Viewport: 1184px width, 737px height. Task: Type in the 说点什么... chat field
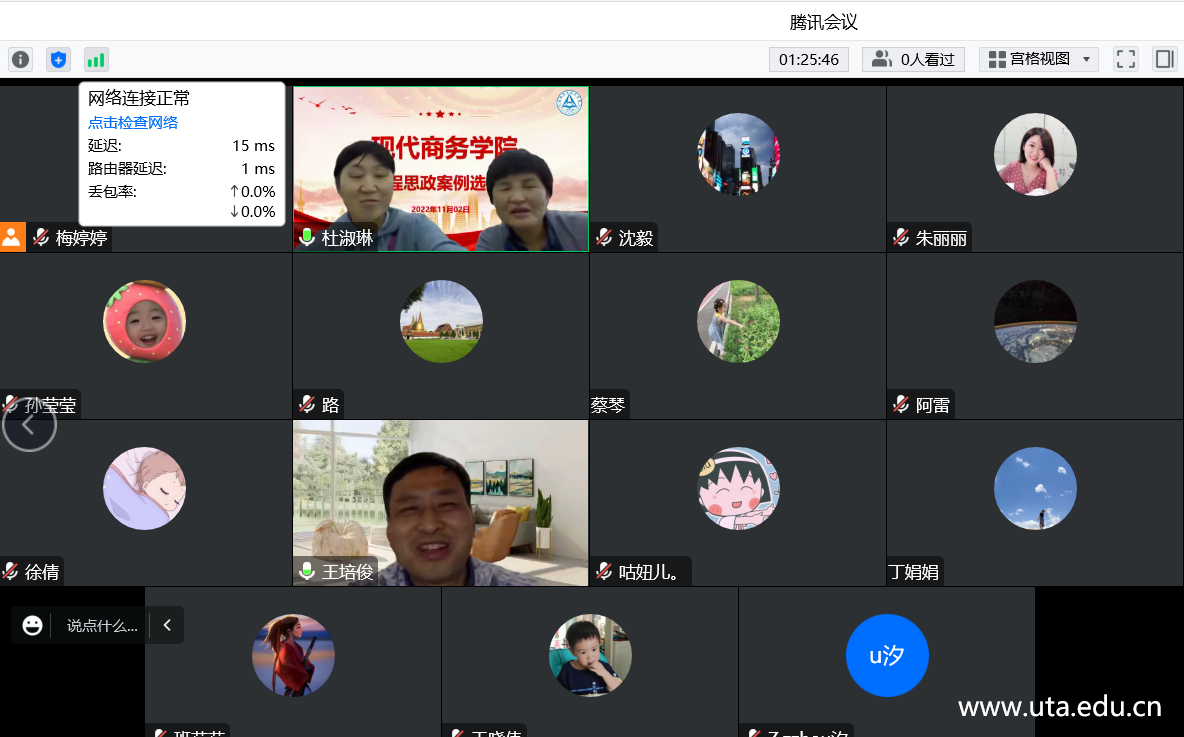tap(102, 626)
